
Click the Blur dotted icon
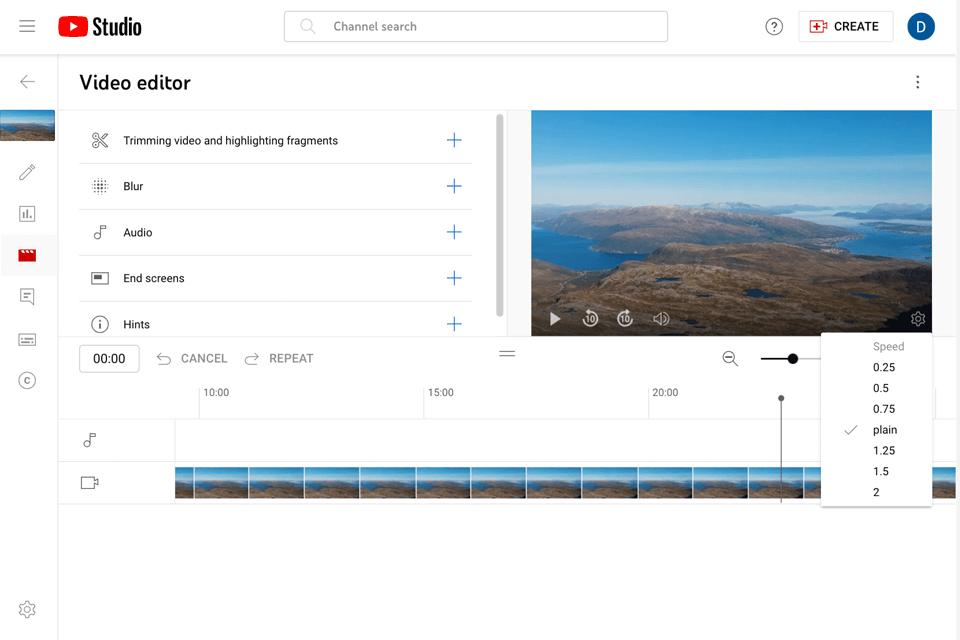click(x=100, y=186)
